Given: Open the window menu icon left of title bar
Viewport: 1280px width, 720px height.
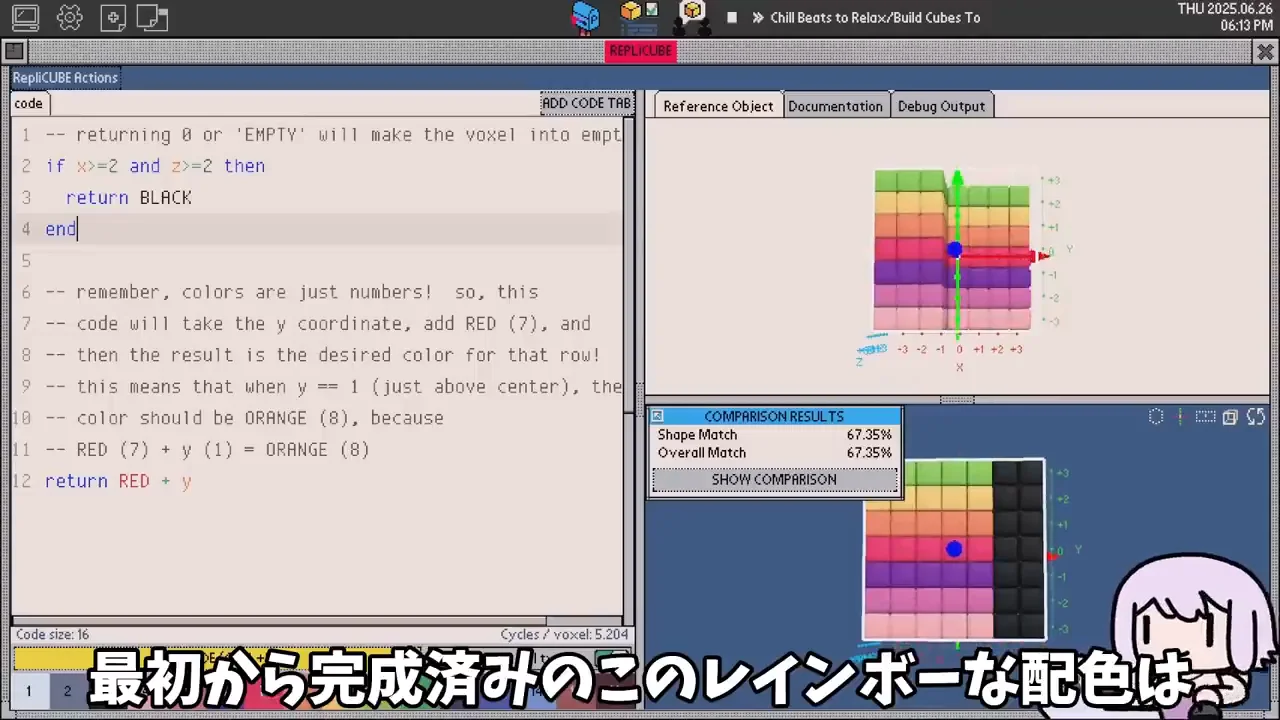Looking at the screenshot, I should pos(14,51).
